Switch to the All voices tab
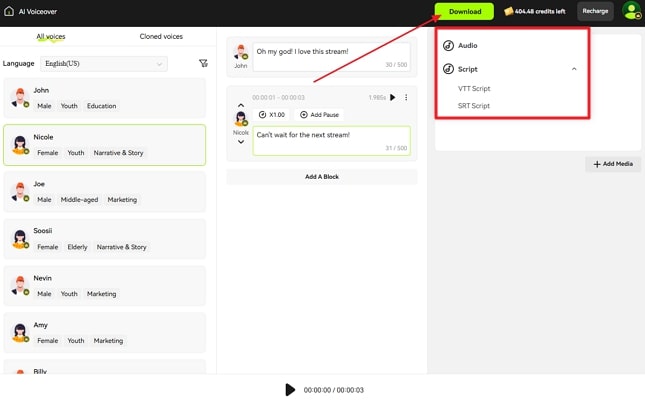This screenshot has width=645, height=400. pyautogui.click(x=51, y=36)
